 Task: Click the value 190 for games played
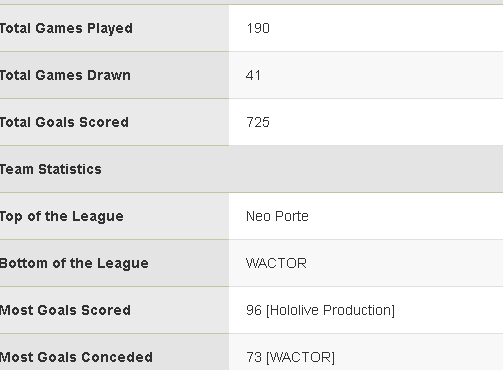258,28
